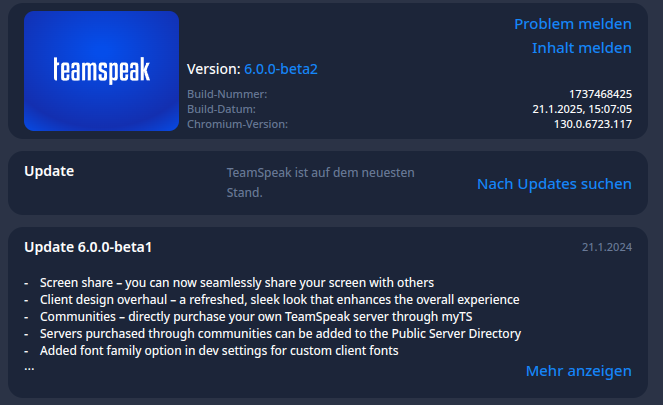Click the Communities myTS changelog line
663x405 pixels.
coord(256,316)
